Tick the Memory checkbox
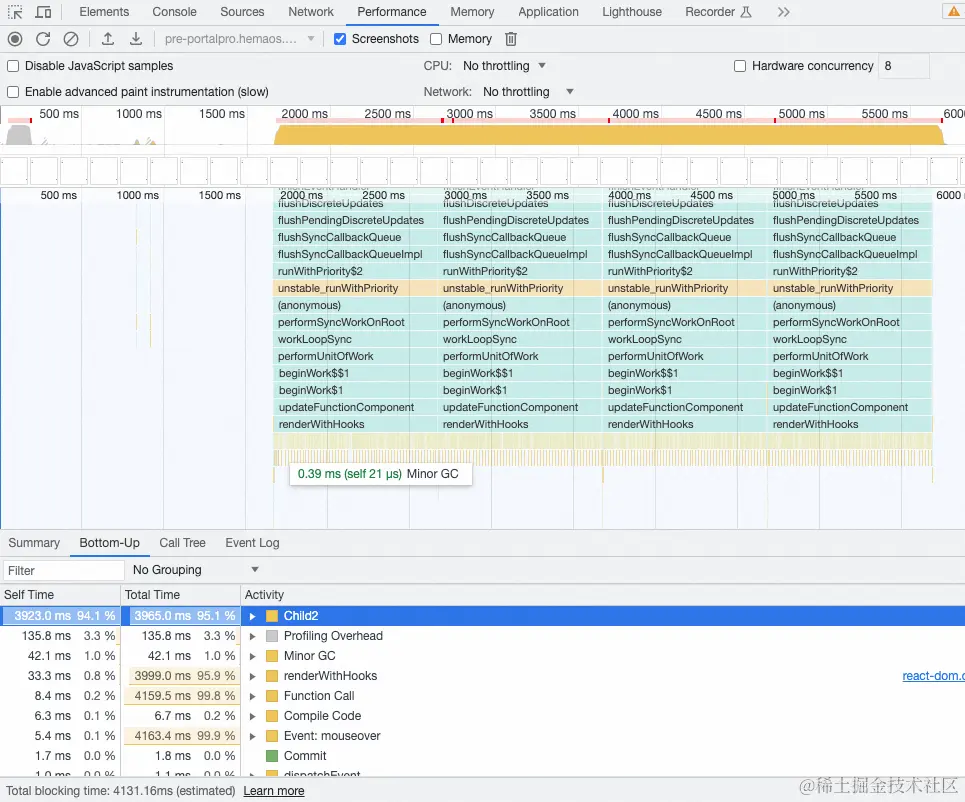 coord(436,39)
